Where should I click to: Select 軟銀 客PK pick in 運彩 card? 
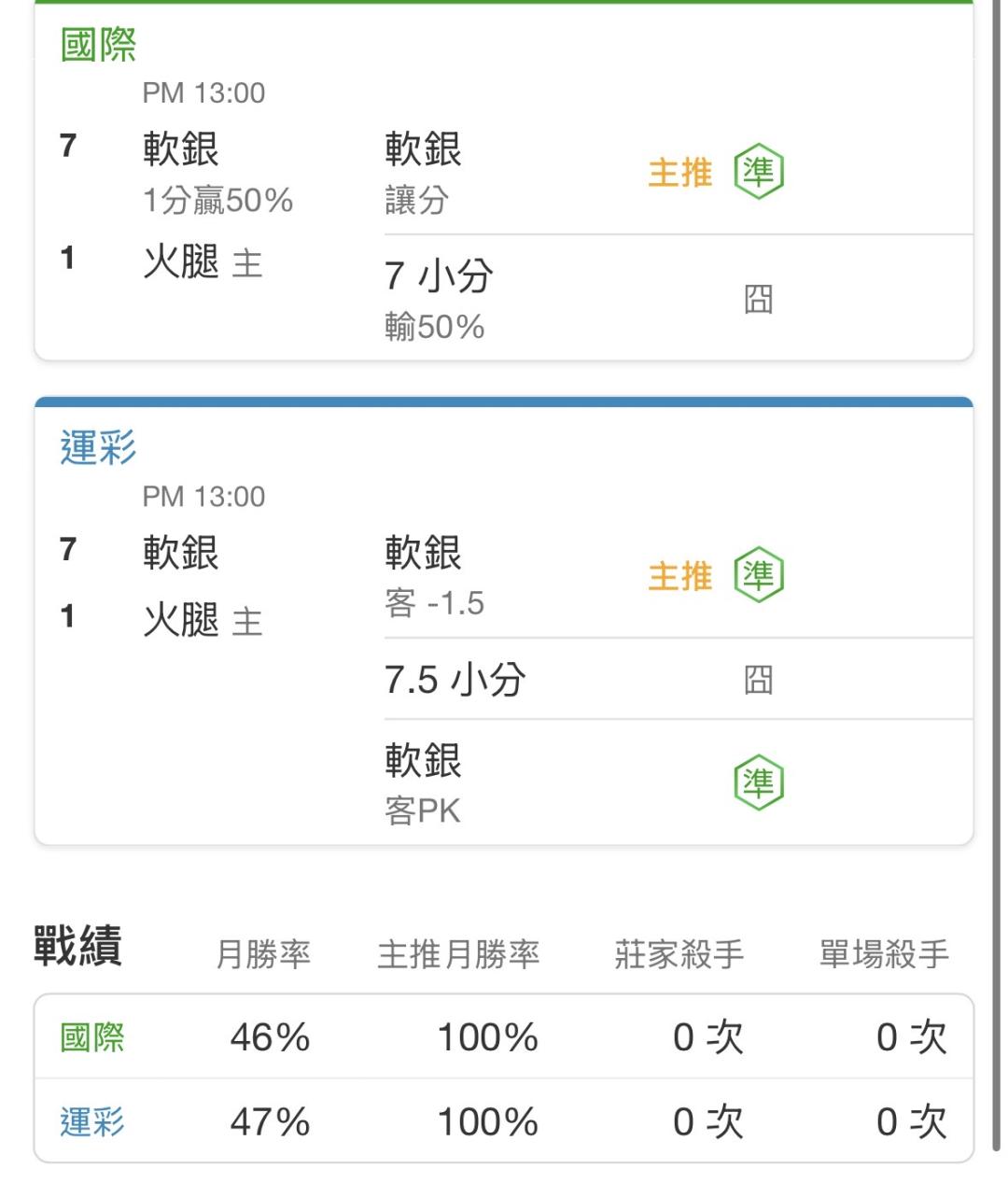pyautogui.click(x=423, y=783)
